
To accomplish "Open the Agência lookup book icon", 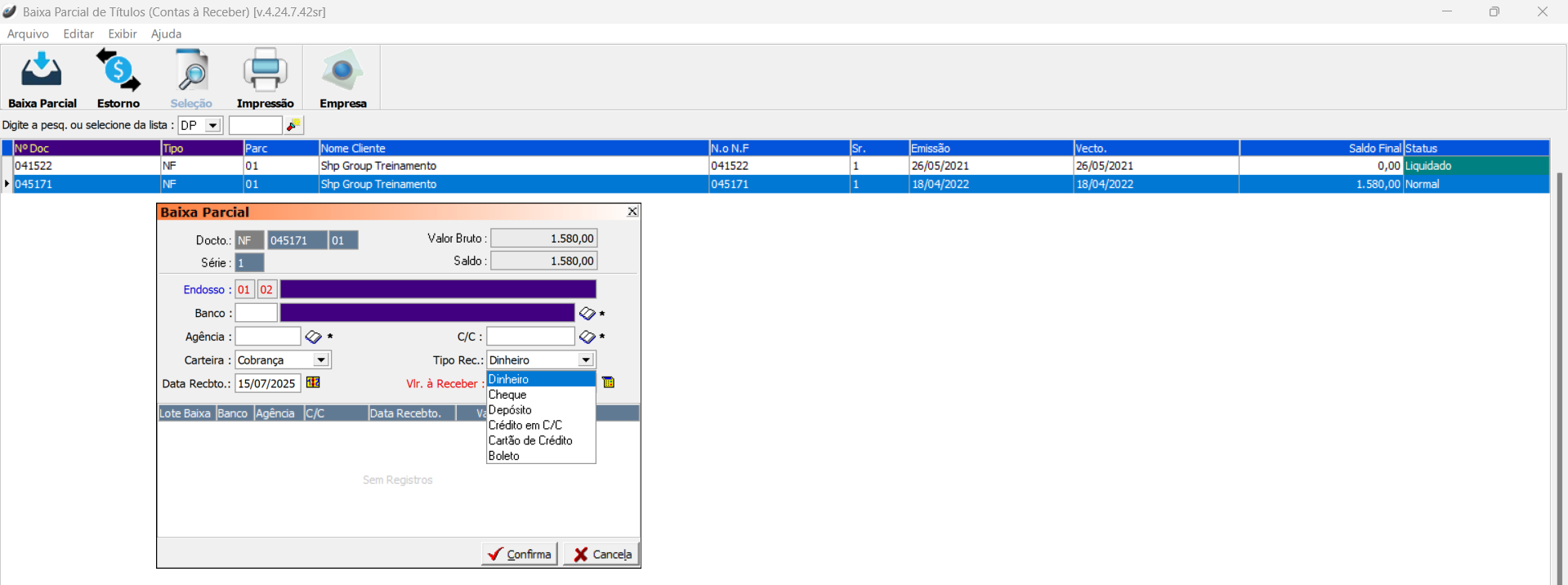I will (313, 337).
